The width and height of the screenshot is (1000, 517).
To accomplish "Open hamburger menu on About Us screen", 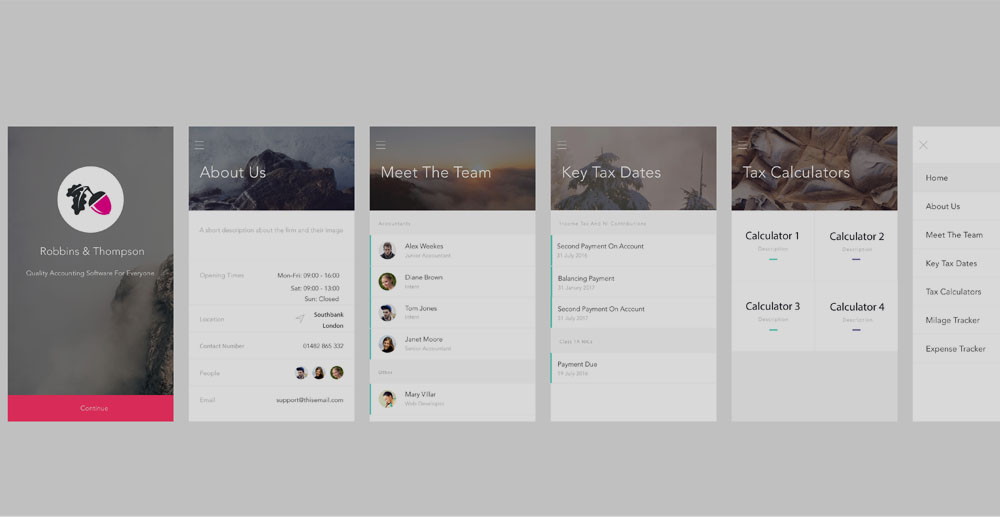I will click(x=200, y=146).
